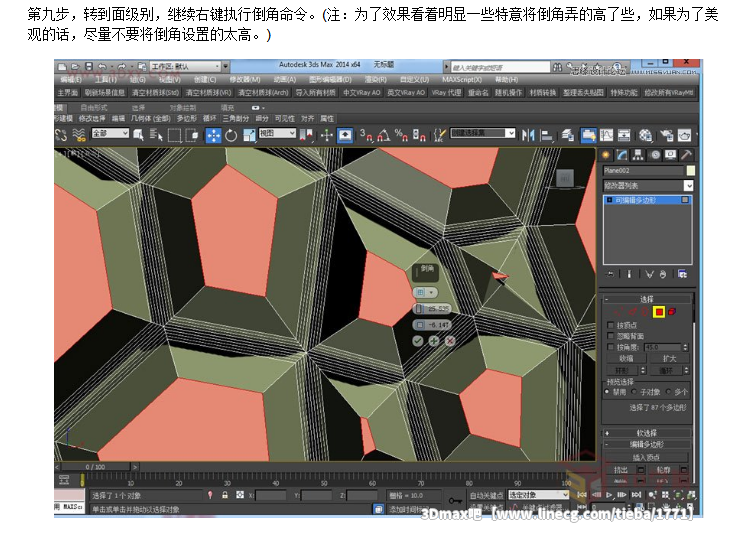Select Element sub-object level cube icon
Image resolution: width=733 pixels, height=533 pixels.
(x=672, y=312)
